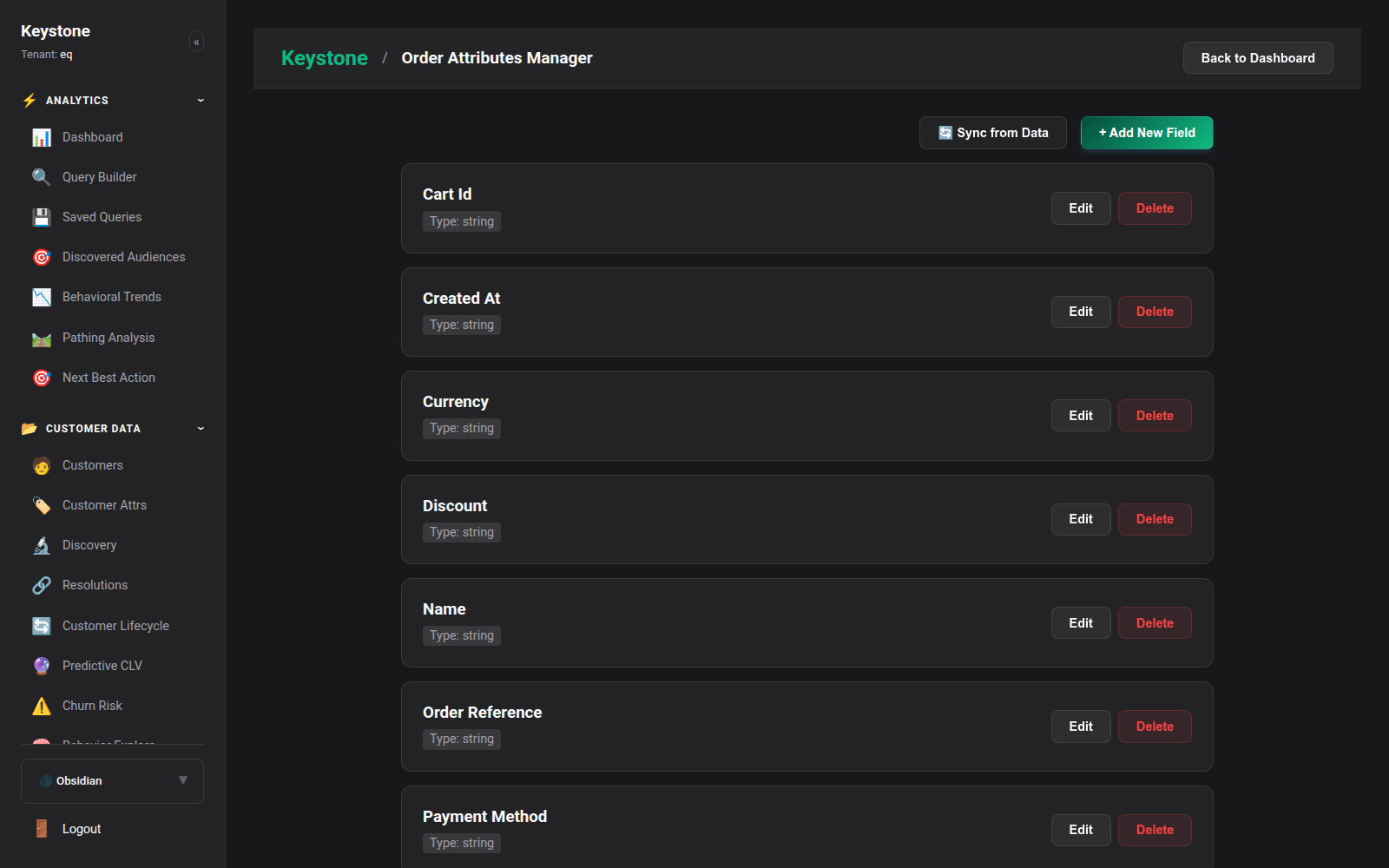This screenshot has width=1389, height=868.
Task: Click the Dashboard bar chart icon
Action: (42, 137)
